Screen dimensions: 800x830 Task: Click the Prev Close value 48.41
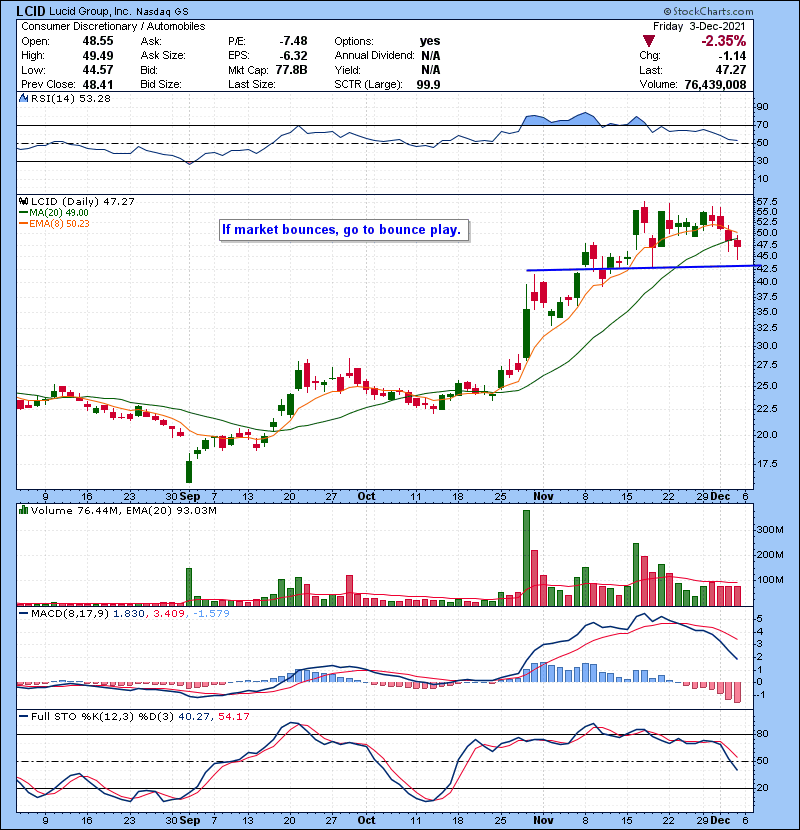98,84
